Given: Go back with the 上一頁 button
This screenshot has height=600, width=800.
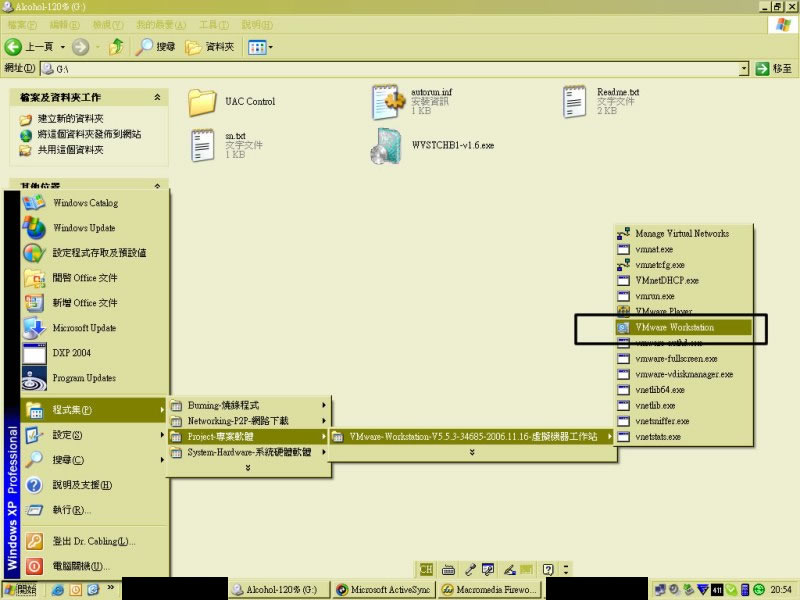Looking at the screenshot, I should [x=29, y=47].
